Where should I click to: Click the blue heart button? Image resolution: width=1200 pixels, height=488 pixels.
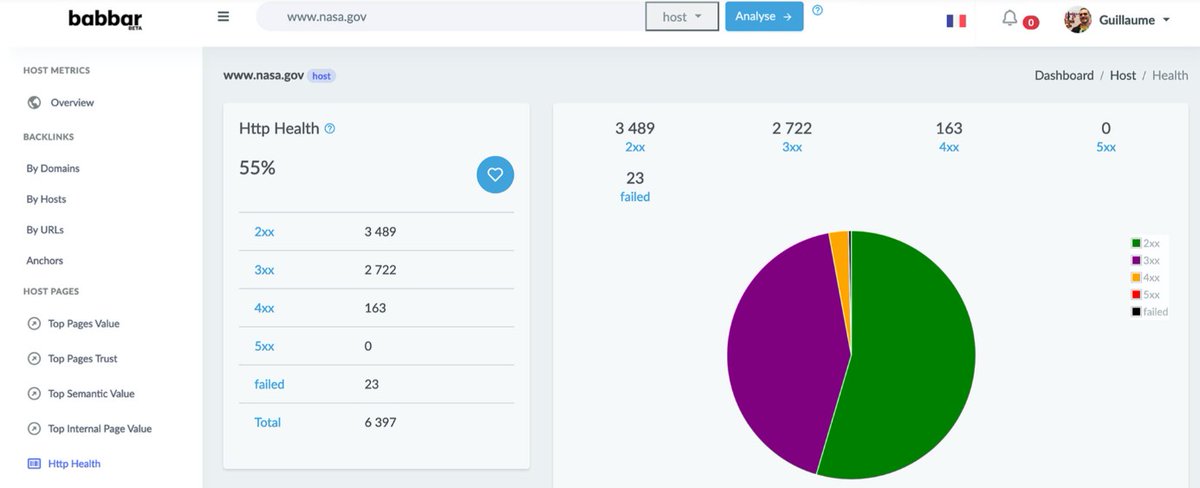tap(495, 174)
